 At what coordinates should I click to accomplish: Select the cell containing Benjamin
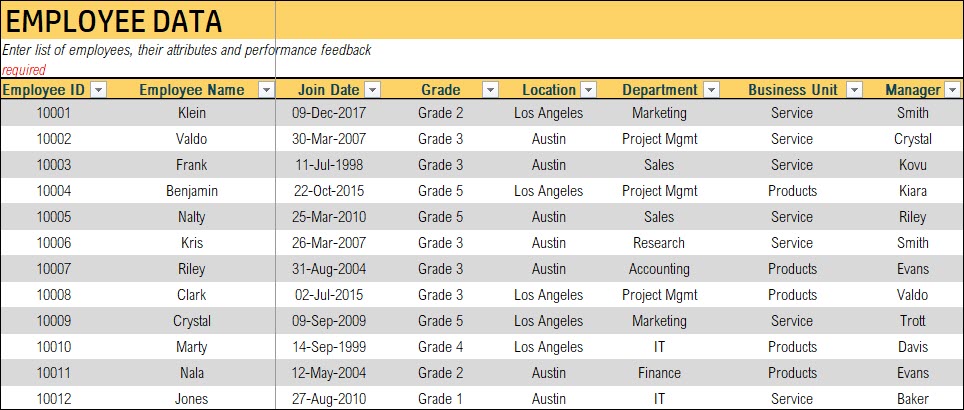click(192, 191)
